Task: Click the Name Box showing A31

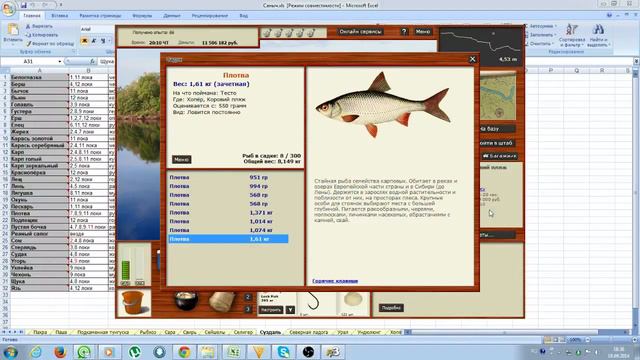Action: [x=29, y=62]
